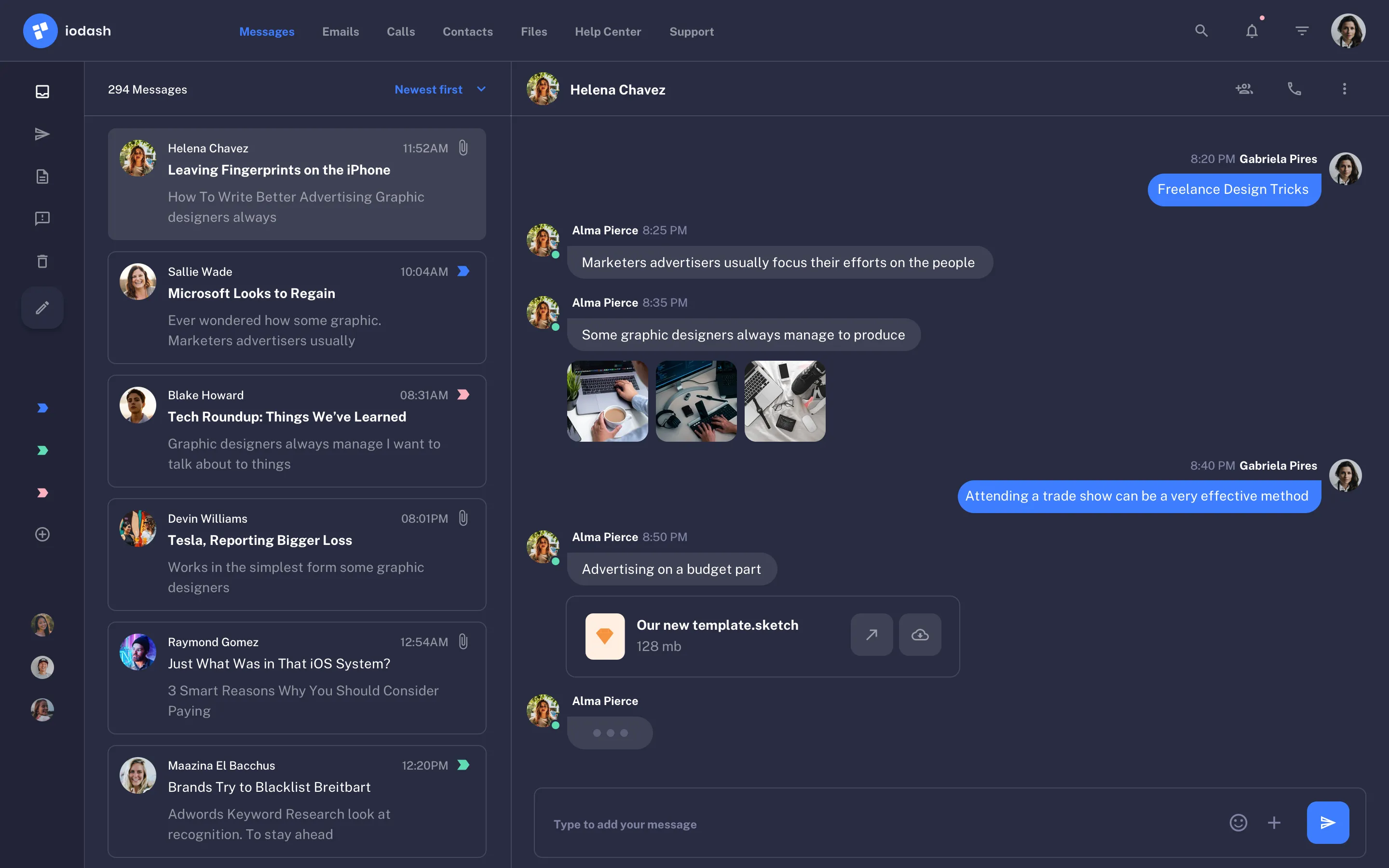Open the Inbox folder icon
Viewport: 1389px width, 868px height.
[x=42, y=91]
